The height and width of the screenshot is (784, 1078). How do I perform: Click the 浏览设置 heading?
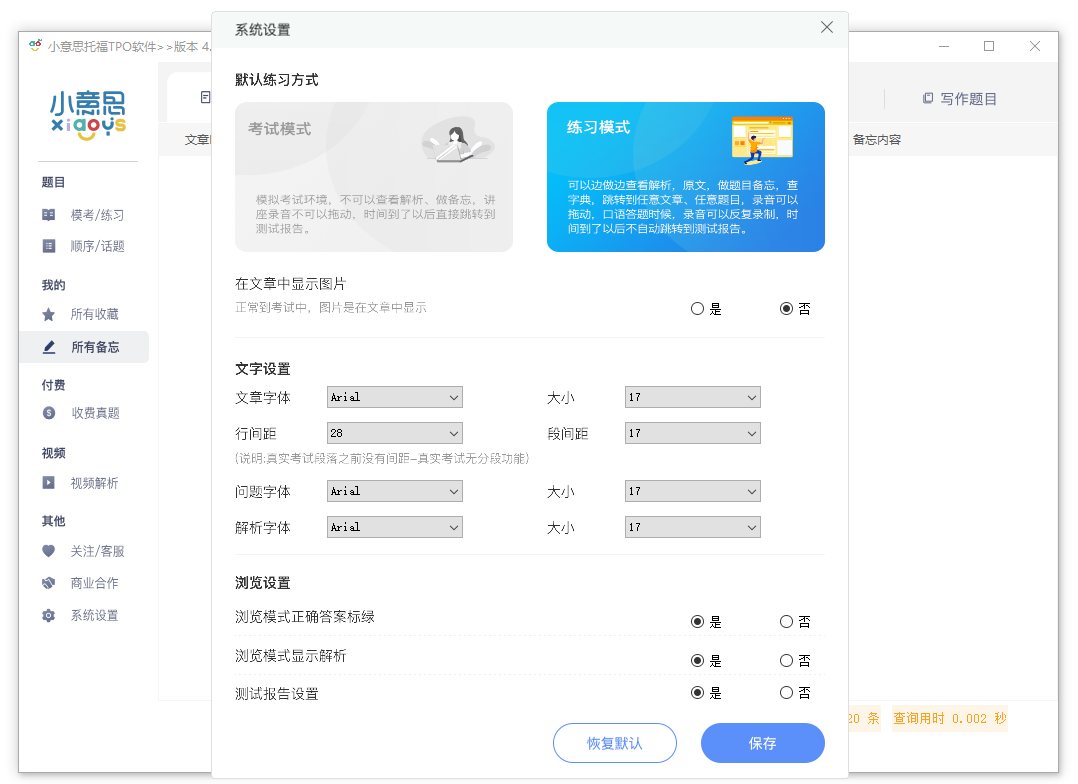click(263, 582)
